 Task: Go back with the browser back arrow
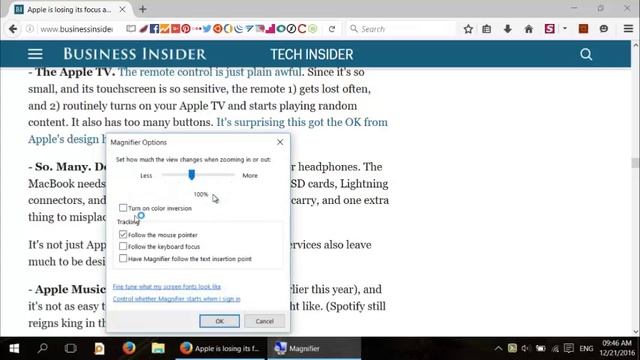click(13, 29)
